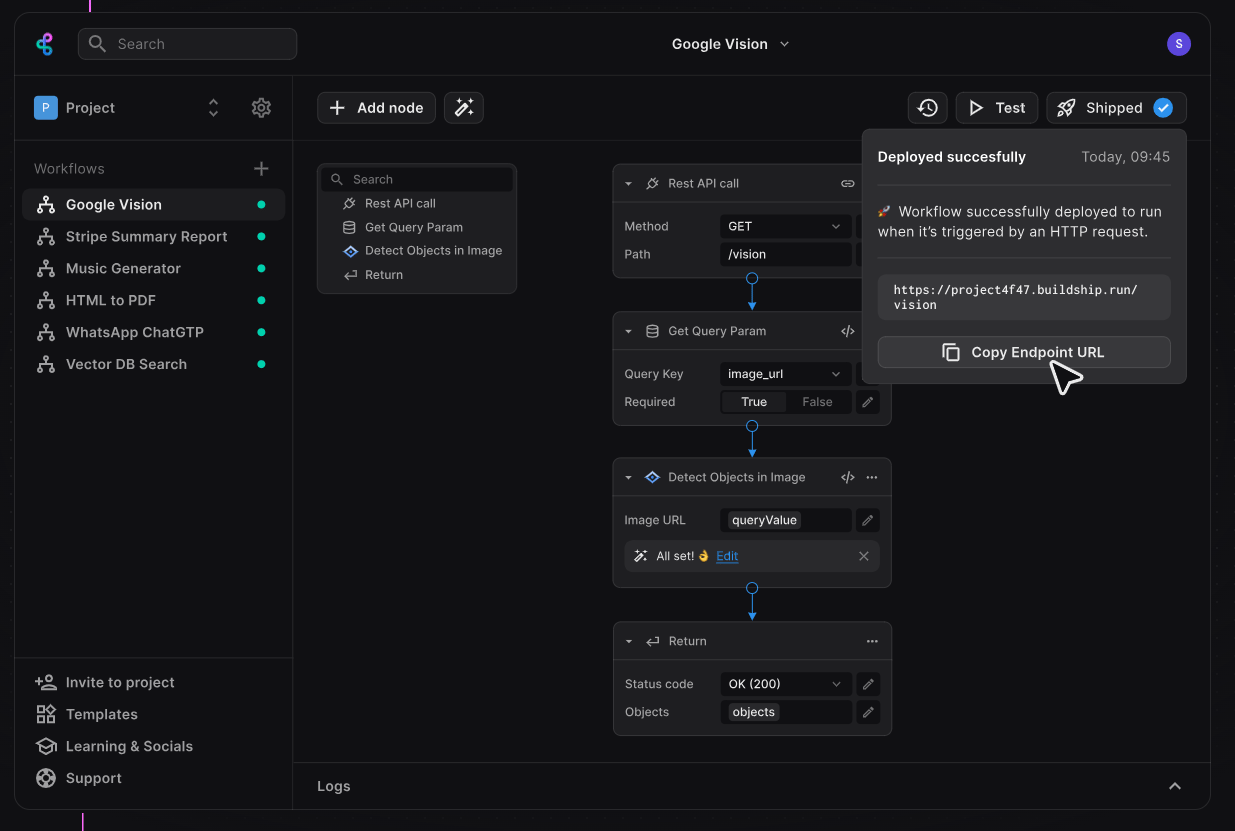The height and width of the screenshot is (831, 1235).
Task: Set Required to True
Action: click(x=754, y=402)
